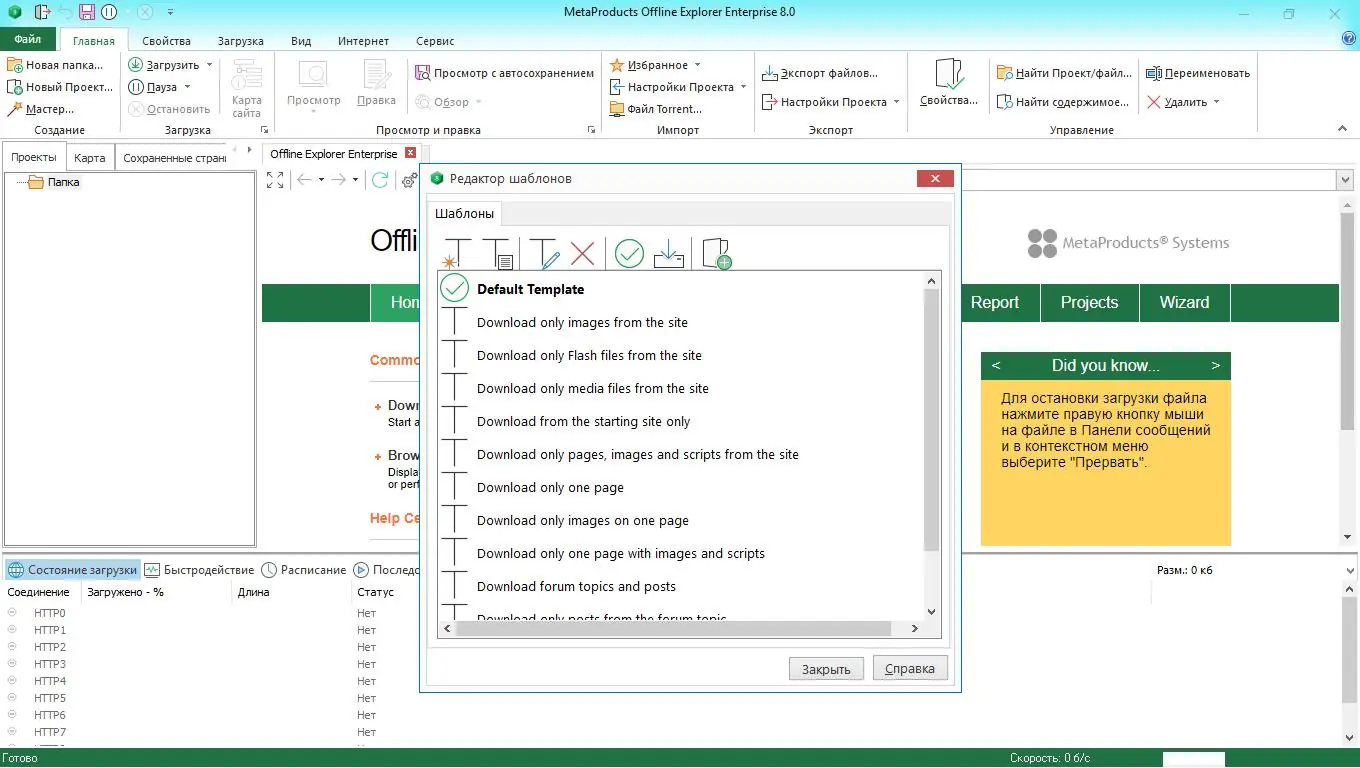
Task: Click the fullscreen icon in browser toolbar
Action: click(275, 180)
